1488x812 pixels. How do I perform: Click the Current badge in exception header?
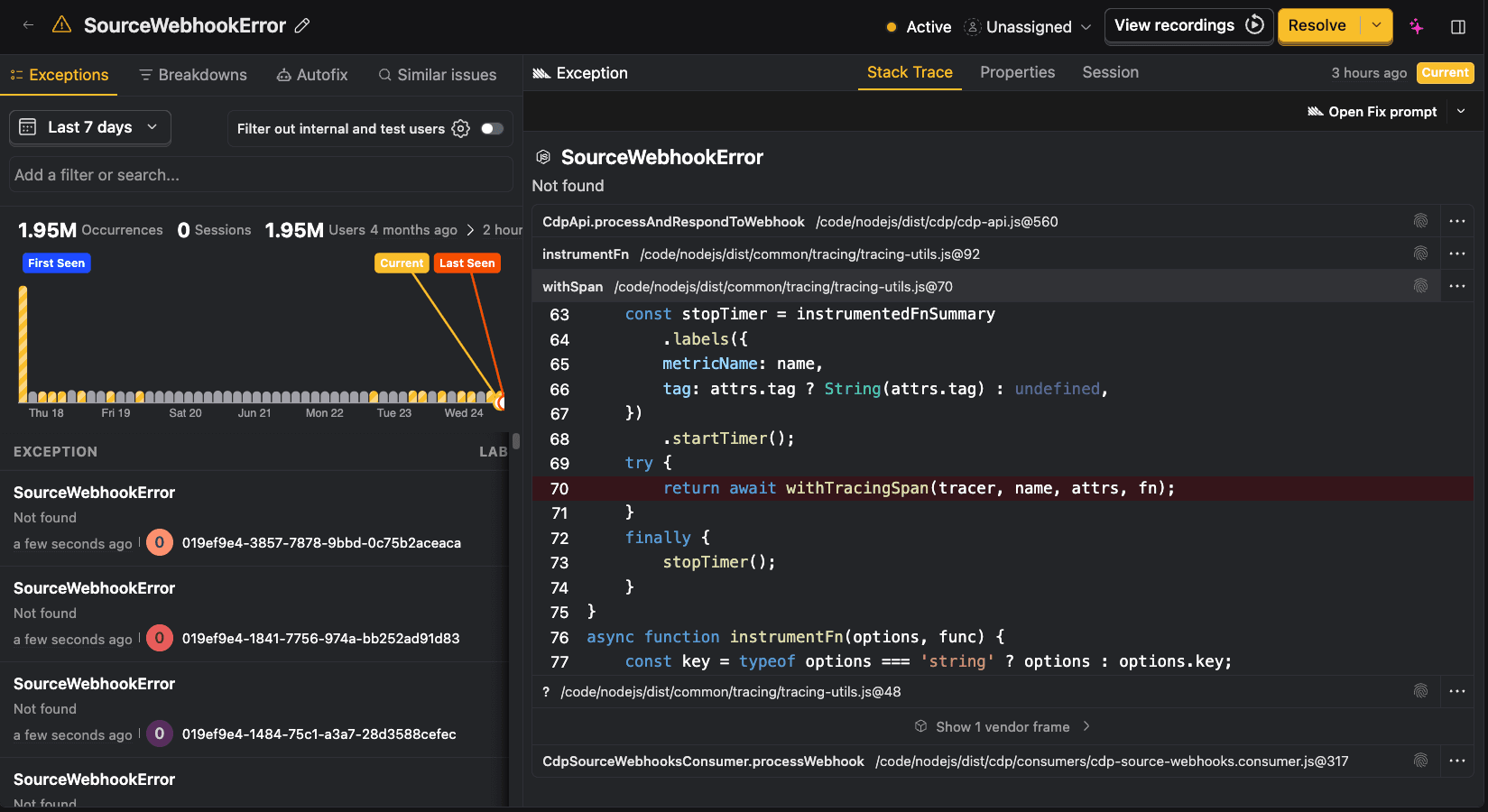pos(1445,72)
